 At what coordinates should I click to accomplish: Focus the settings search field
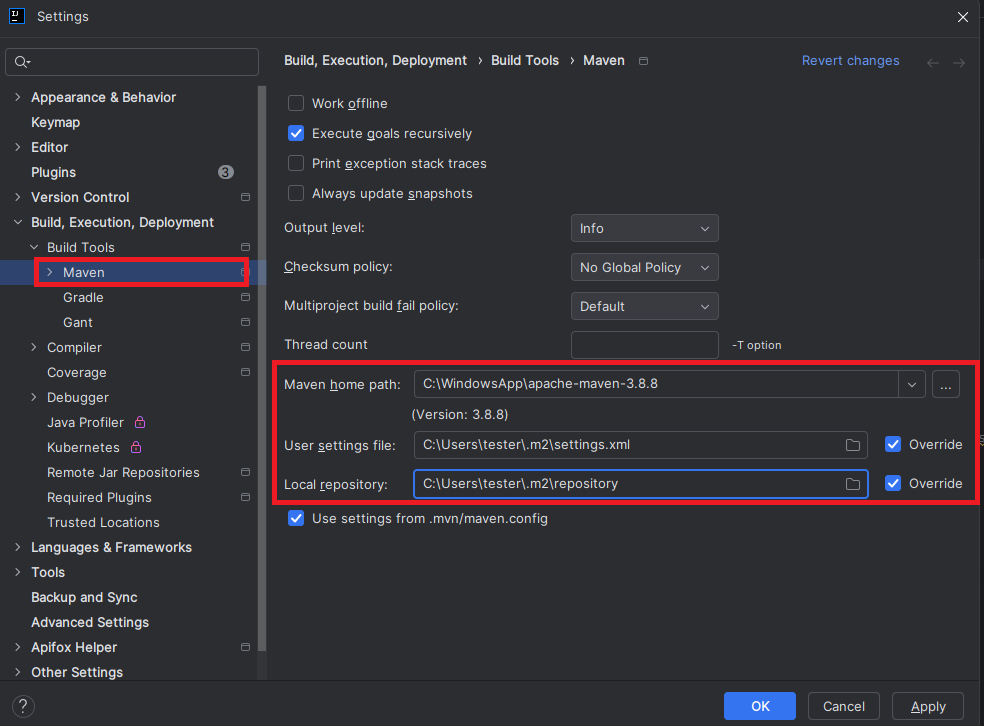[x=132, y=62]
